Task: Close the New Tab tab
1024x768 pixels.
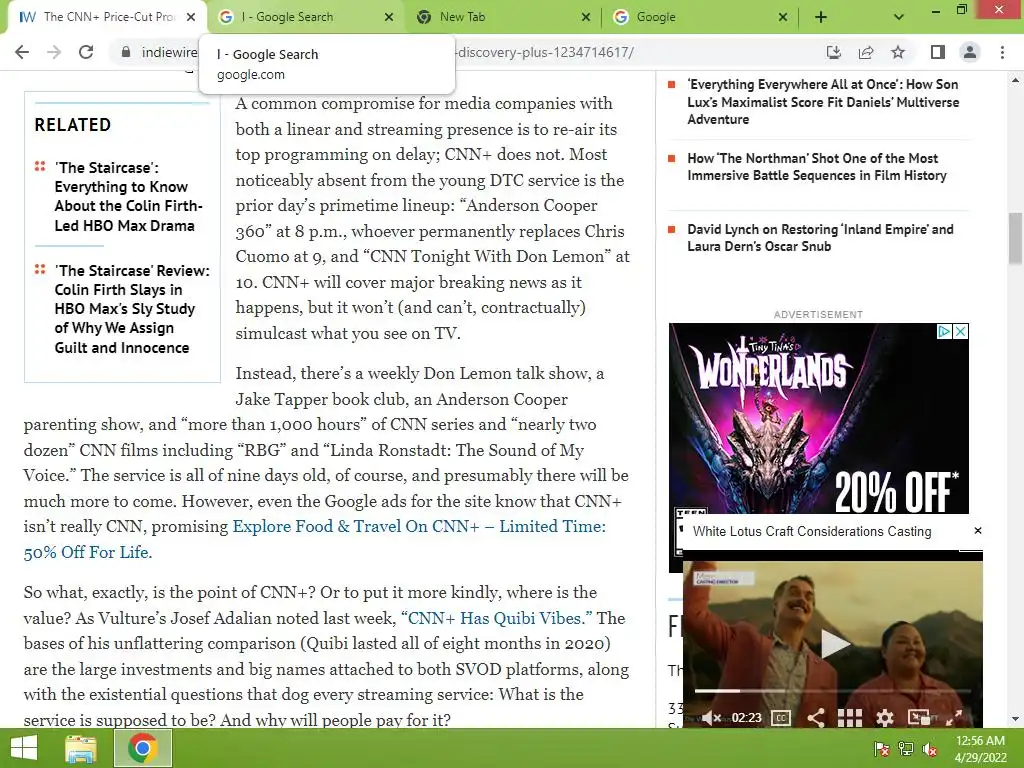Action: [x=586, y=17]
